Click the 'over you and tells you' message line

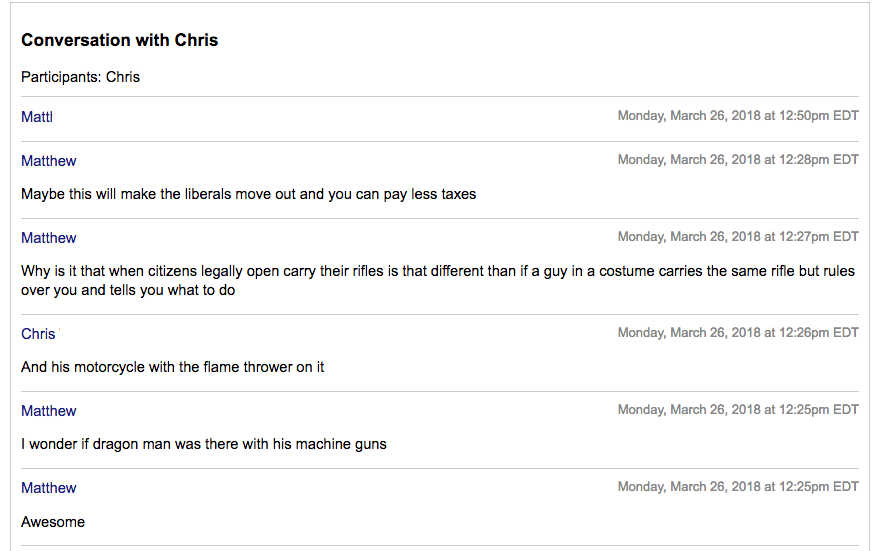[128, 291]
